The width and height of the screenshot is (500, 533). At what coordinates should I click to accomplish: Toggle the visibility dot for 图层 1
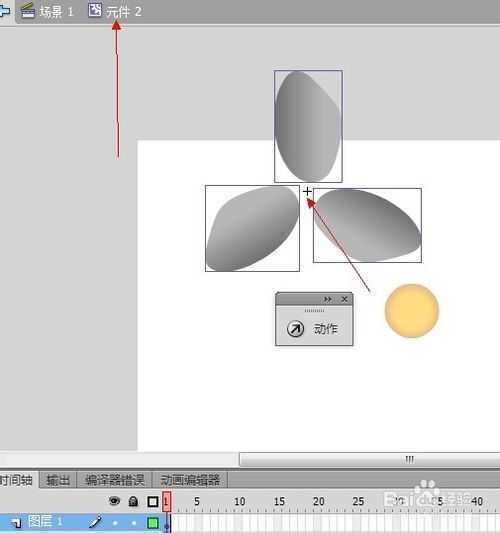pos(115,523)
